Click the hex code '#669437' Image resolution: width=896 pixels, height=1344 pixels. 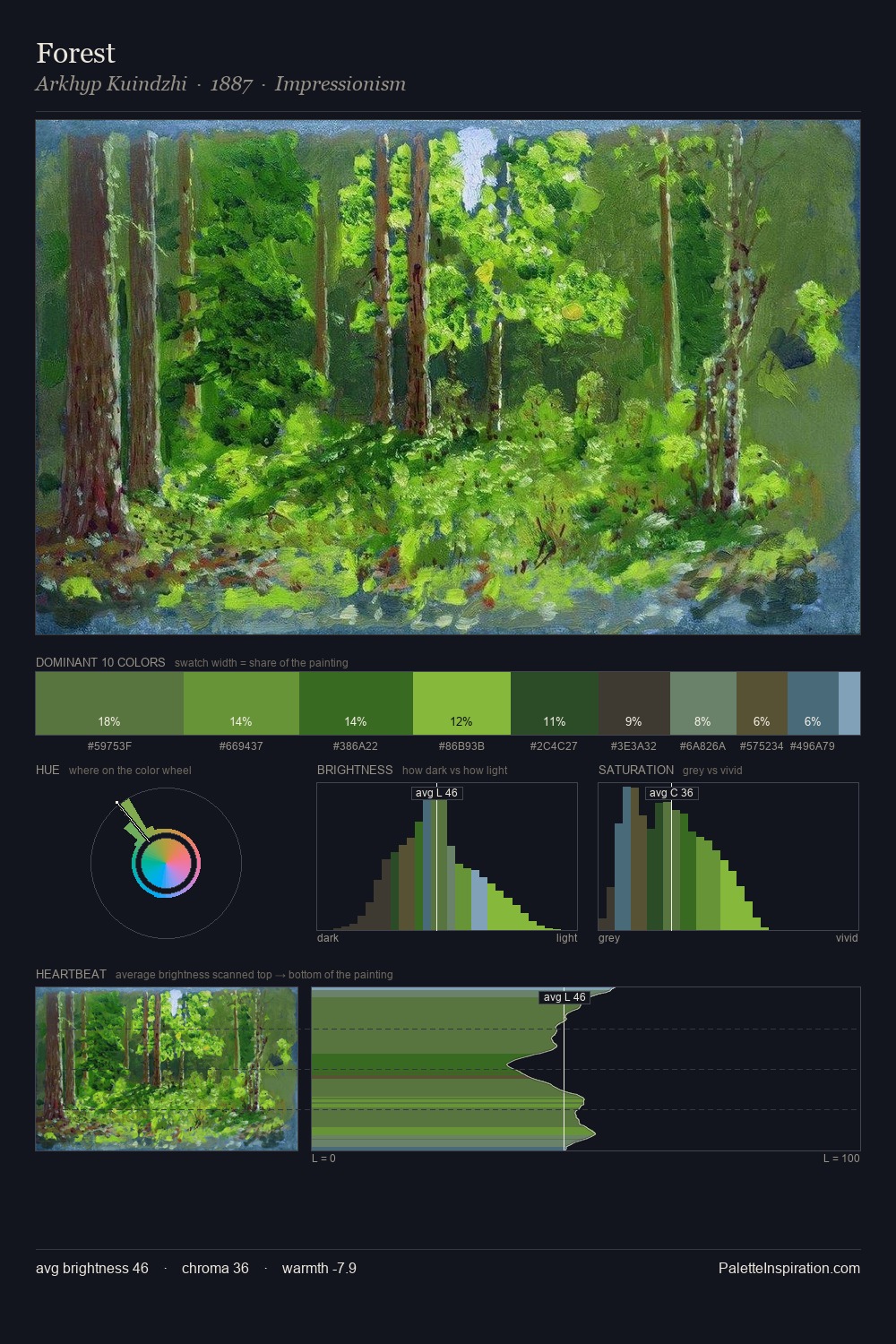241,745
